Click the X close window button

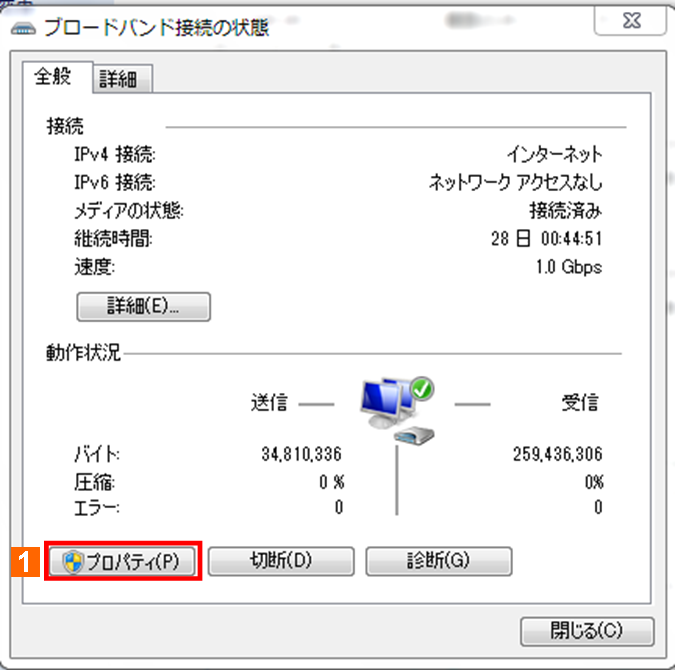[631, 21]
